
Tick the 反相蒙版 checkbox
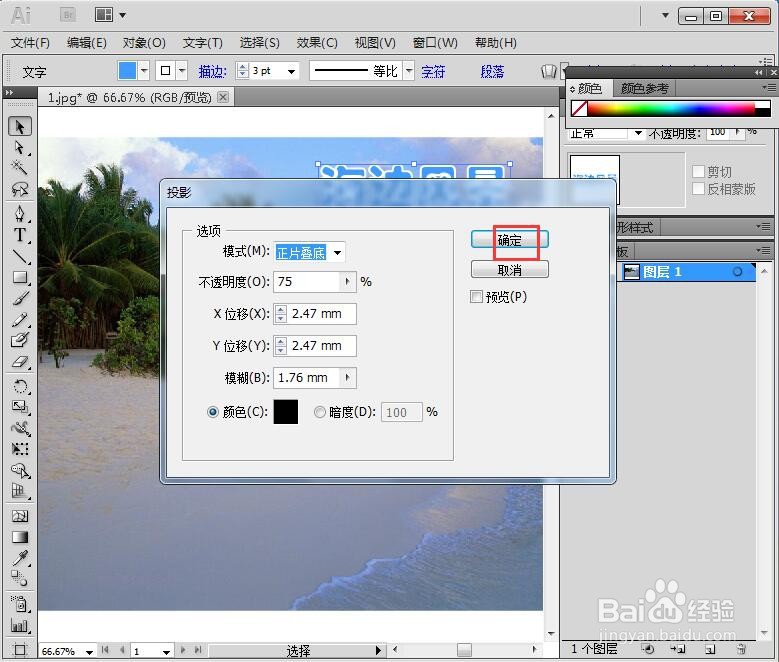698,189
